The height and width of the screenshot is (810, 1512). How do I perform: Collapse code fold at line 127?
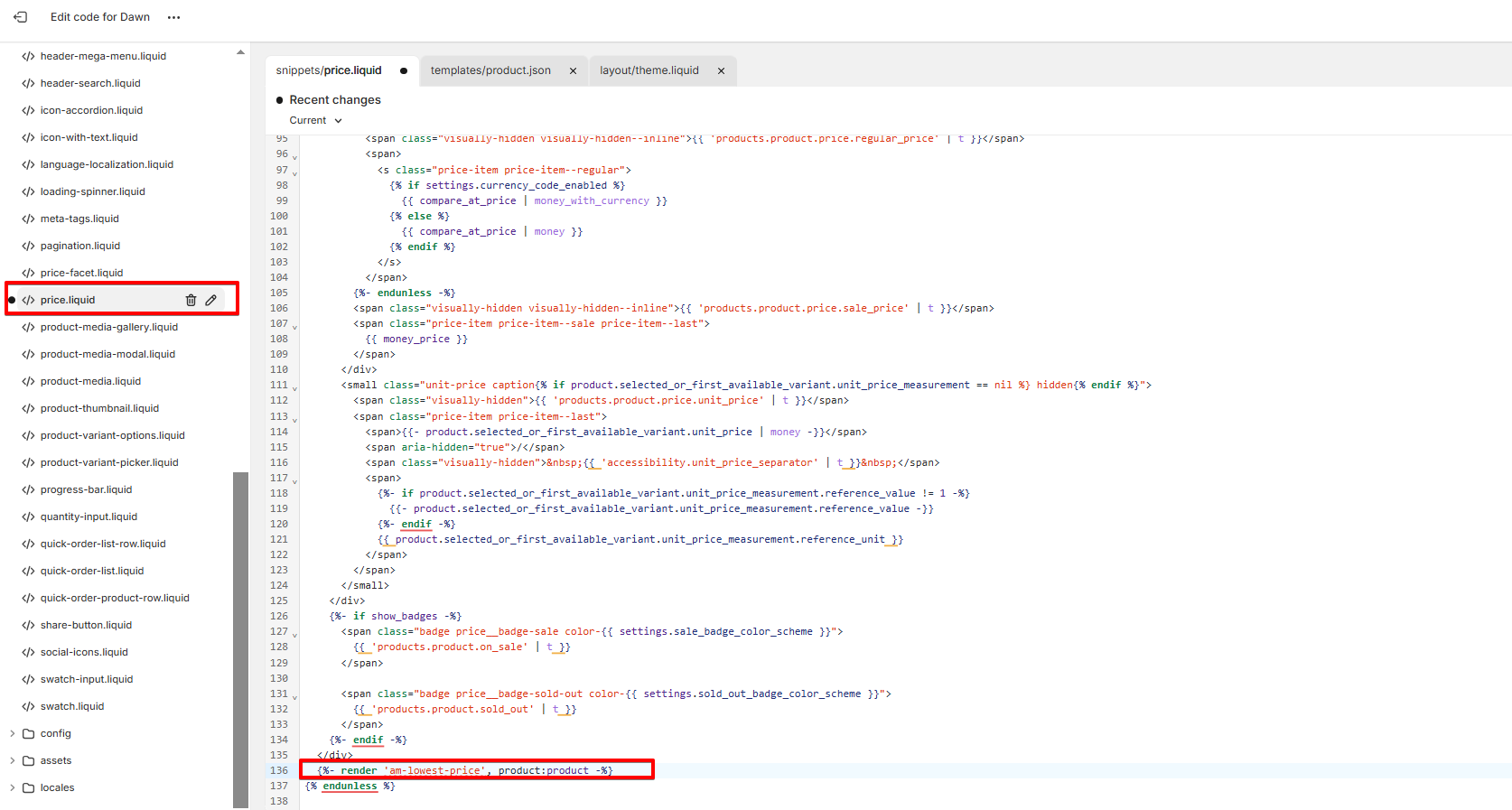(294, 634)
